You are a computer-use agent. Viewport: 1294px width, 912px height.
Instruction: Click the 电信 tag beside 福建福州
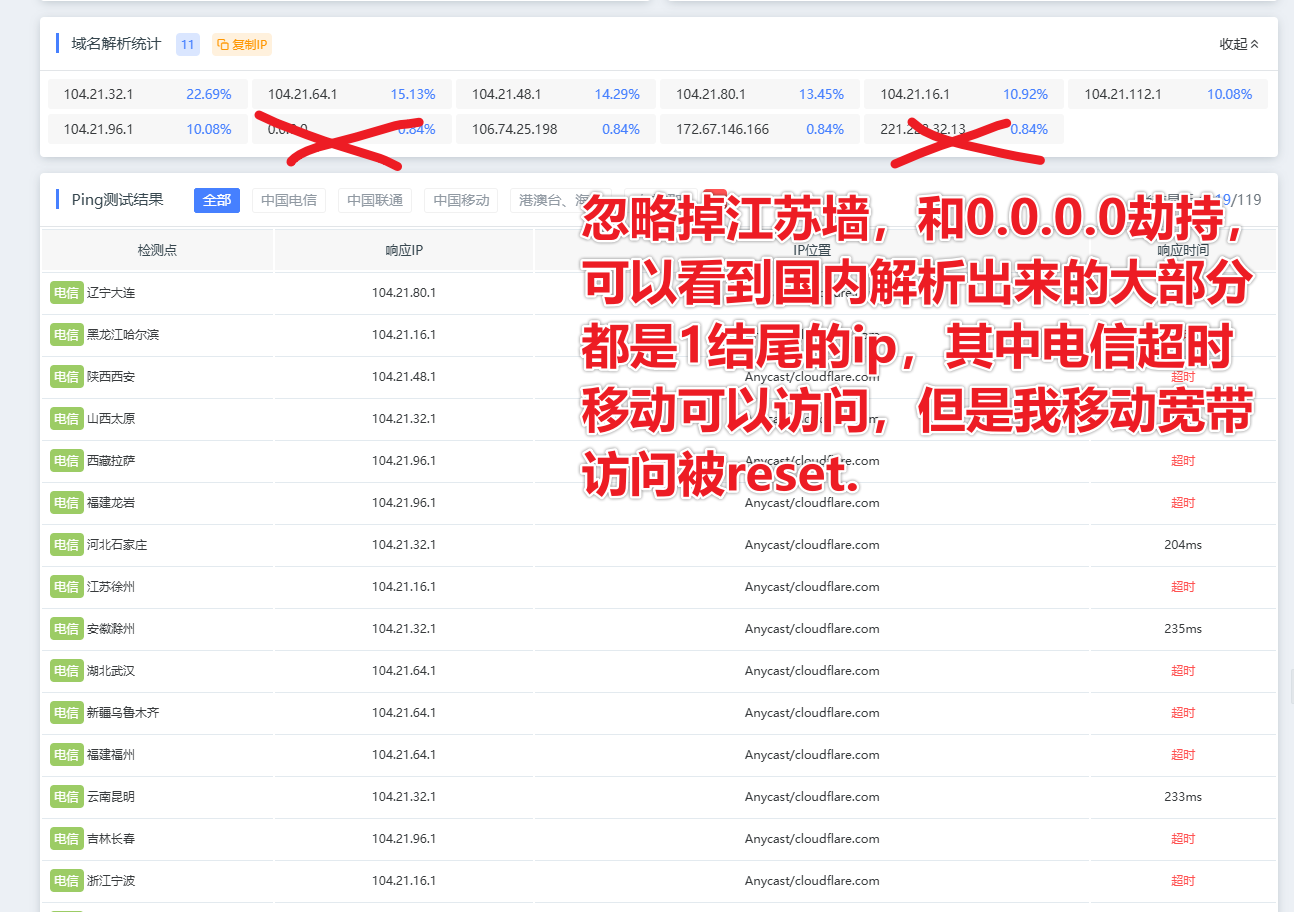[66, 755]
